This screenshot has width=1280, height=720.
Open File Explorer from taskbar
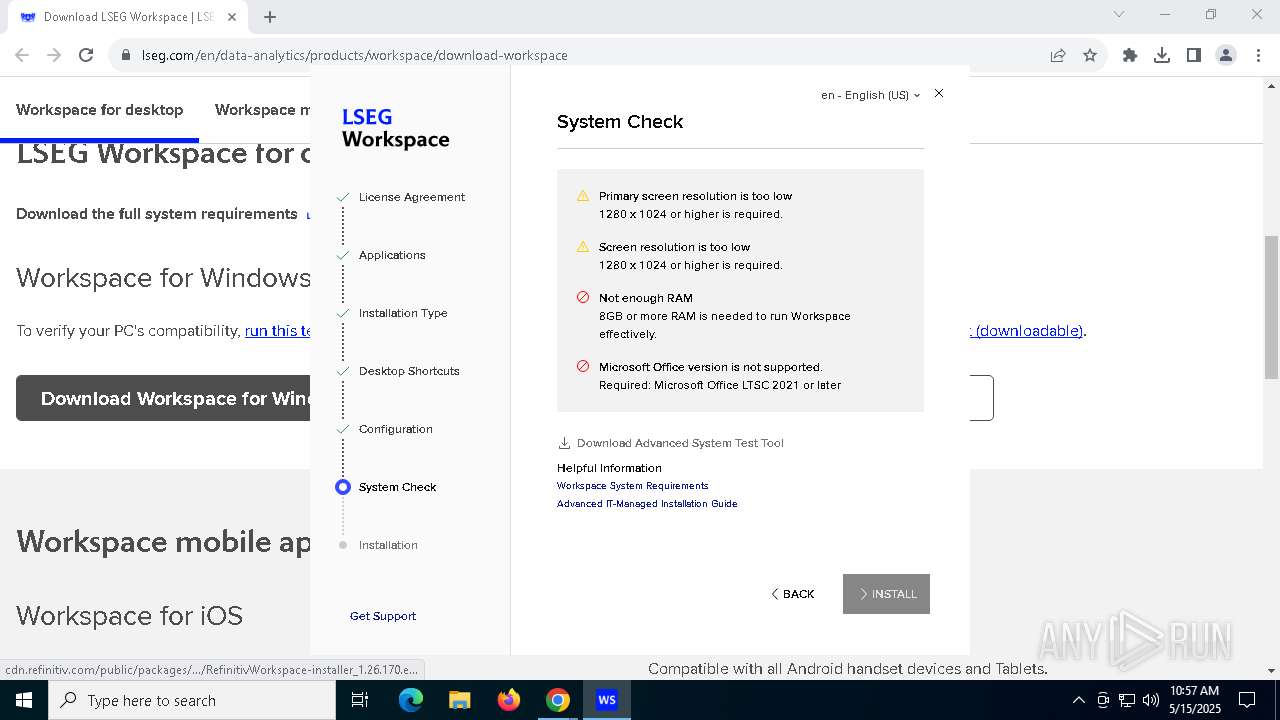coord(459,700)
